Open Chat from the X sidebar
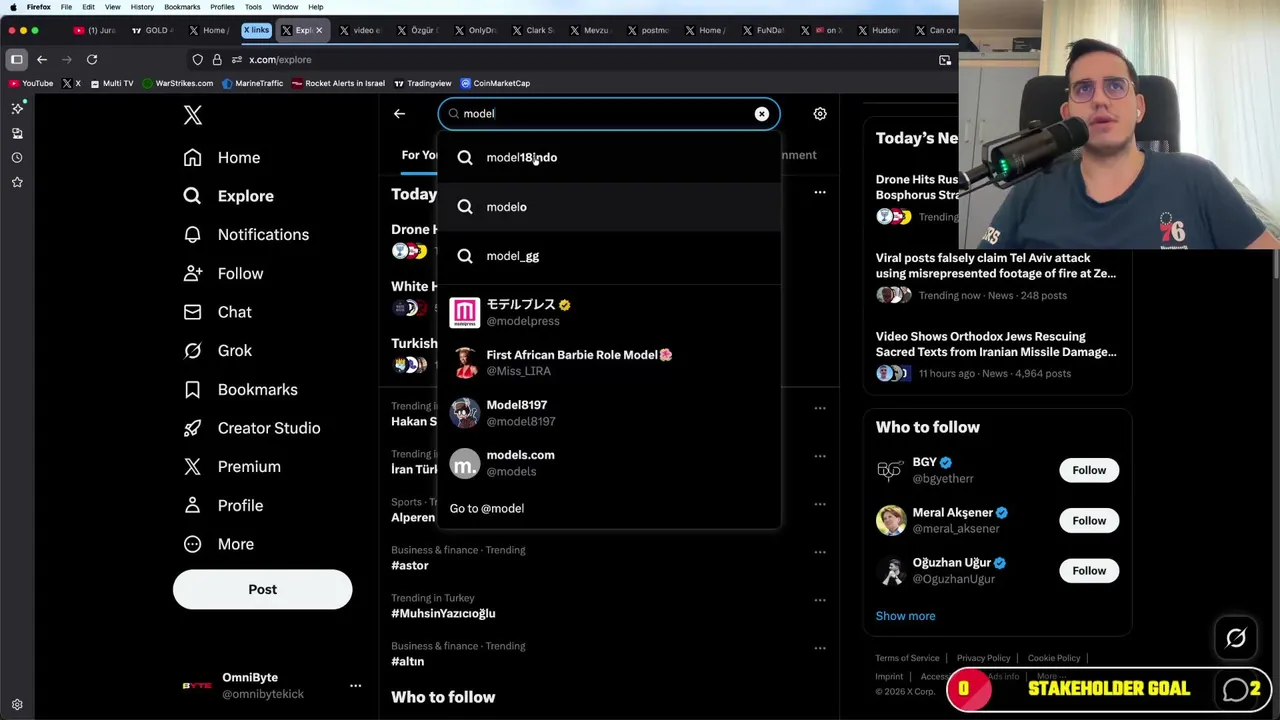 (x=217, y=312)
